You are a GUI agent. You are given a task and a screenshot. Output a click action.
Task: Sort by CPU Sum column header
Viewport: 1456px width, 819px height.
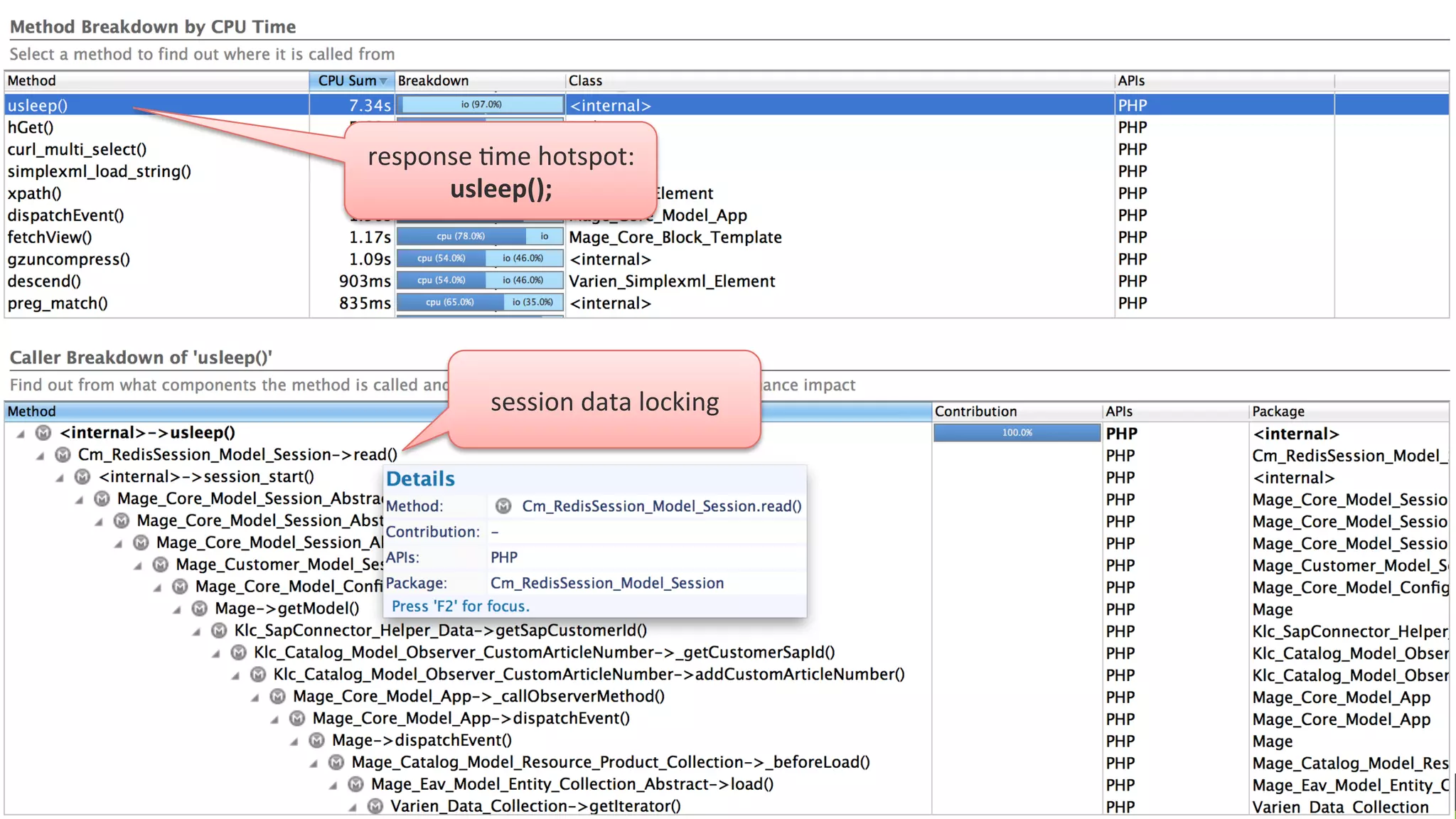coord(352,81)
